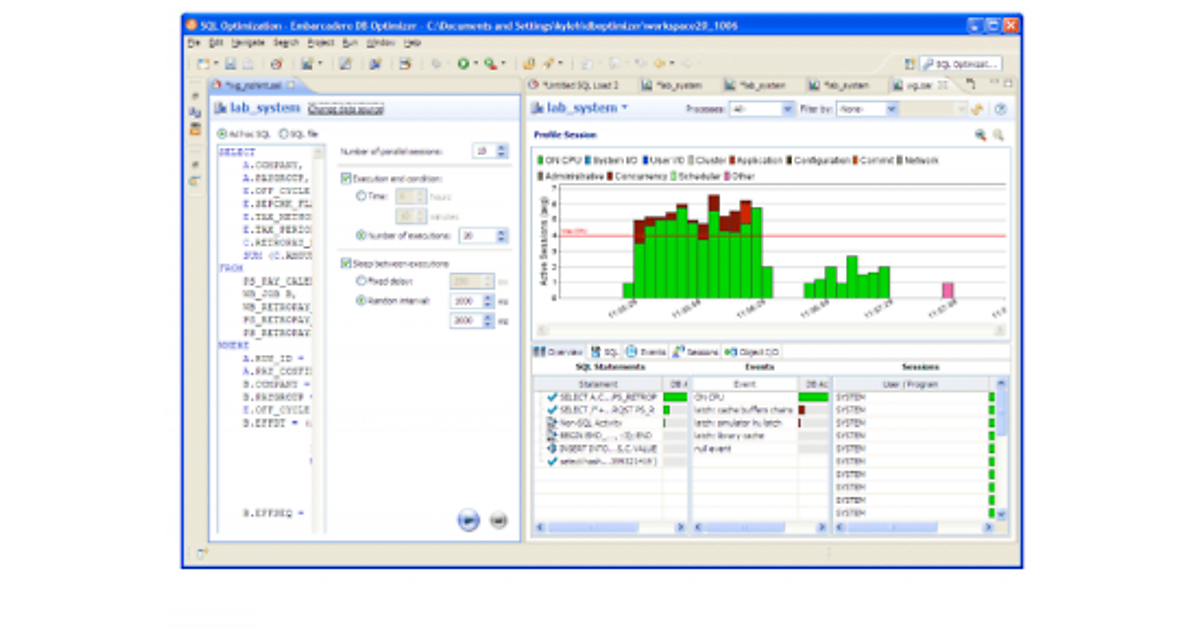
Task: Click the green Run toolbar icon
Action: [463, 62]
